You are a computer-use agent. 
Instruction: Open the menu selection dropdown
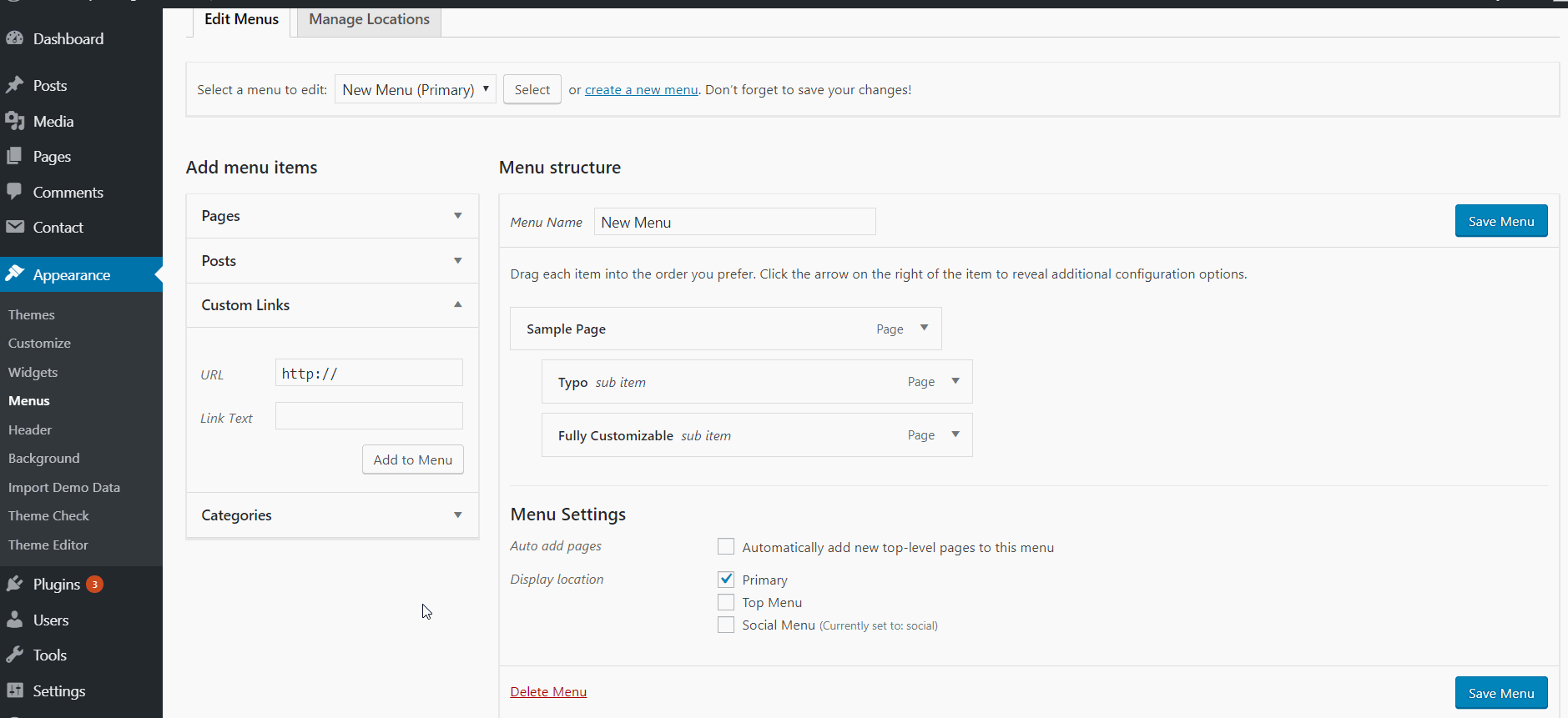[x=416, y=89]
